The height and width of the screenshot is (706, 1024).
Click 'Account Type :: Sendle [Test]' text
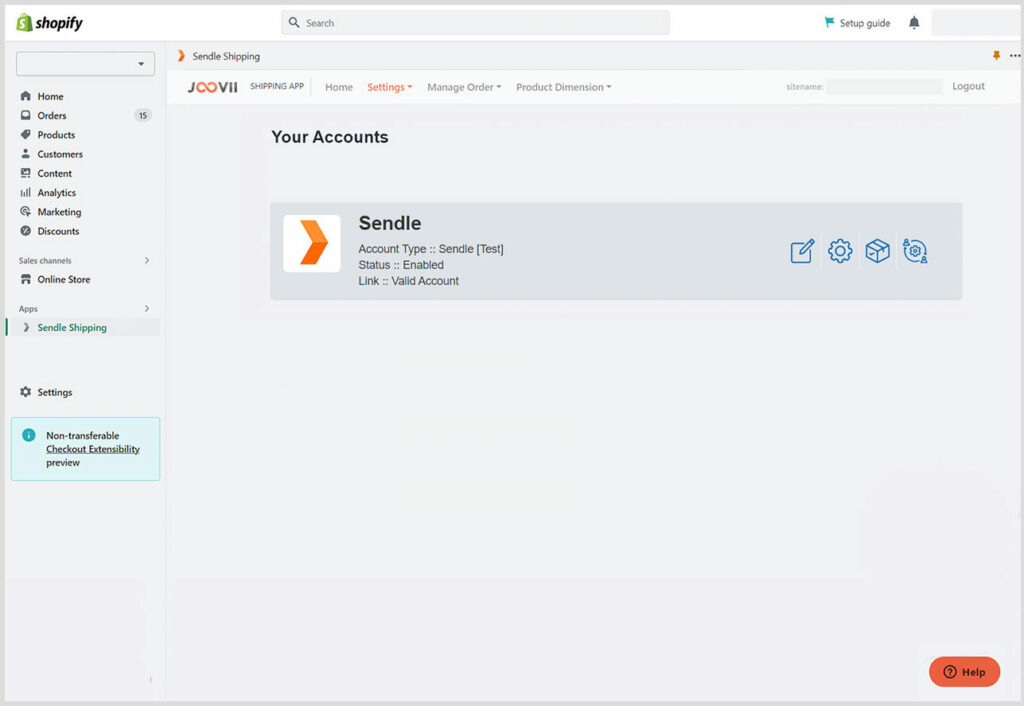pyautogui.click(x=431, y=249)
